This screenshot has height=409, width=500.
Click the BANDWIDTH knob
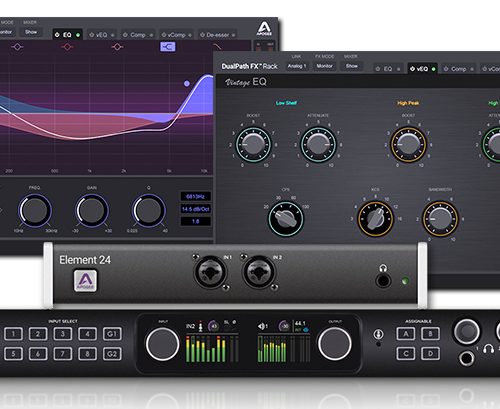pos(440,219)
